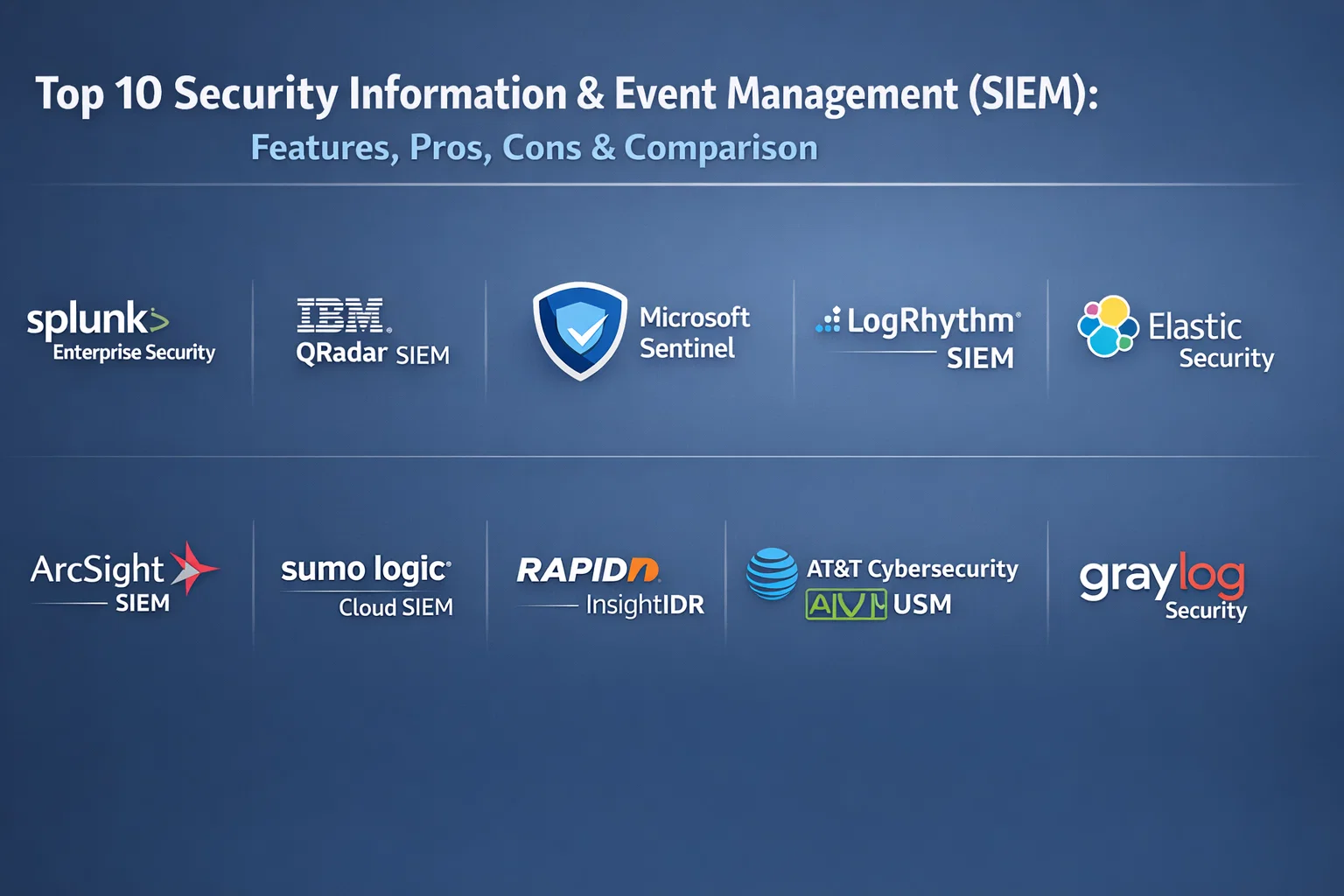Viewport: 1344px width, 896px height.
Task: Click the IBM striped logo
Action: 341,316
